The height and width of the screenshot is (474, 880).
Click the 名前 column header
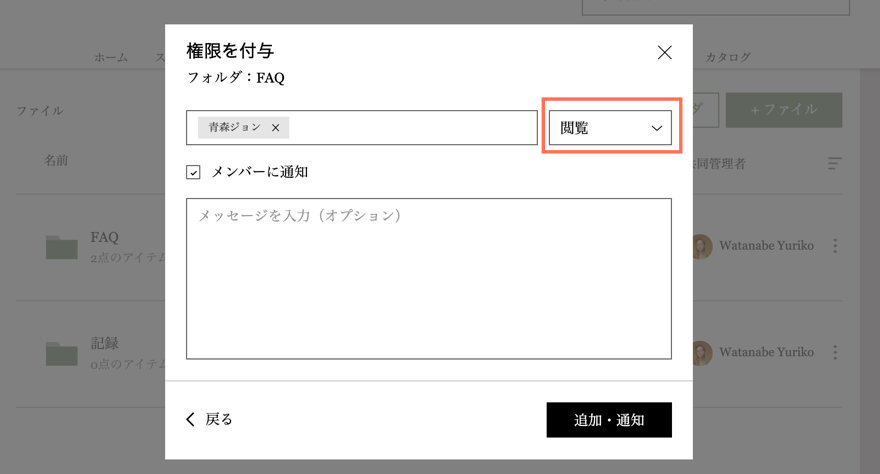(56, 160)
